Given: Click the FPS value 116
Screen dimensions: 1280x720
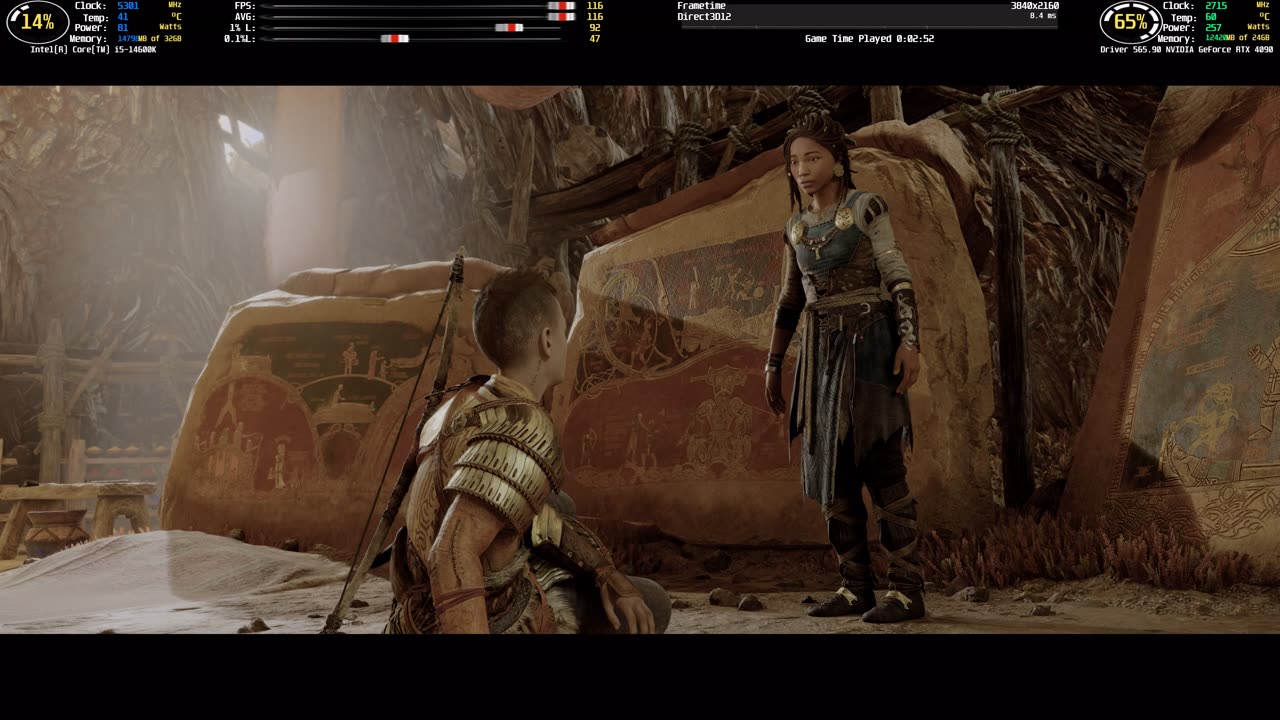Looking at the screenshot, I should click(595, 6).
